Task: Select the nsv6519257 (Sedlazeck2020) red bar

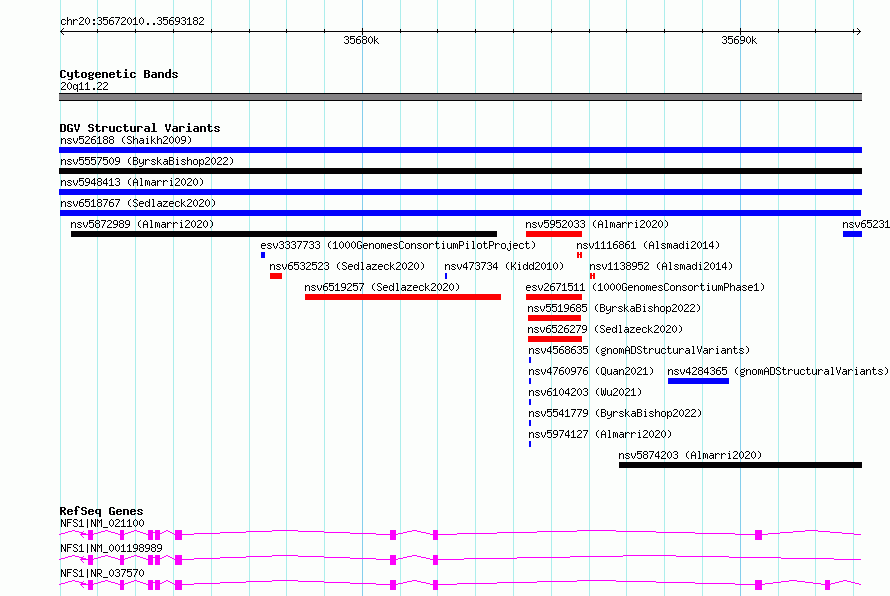Action: (403, 297)
